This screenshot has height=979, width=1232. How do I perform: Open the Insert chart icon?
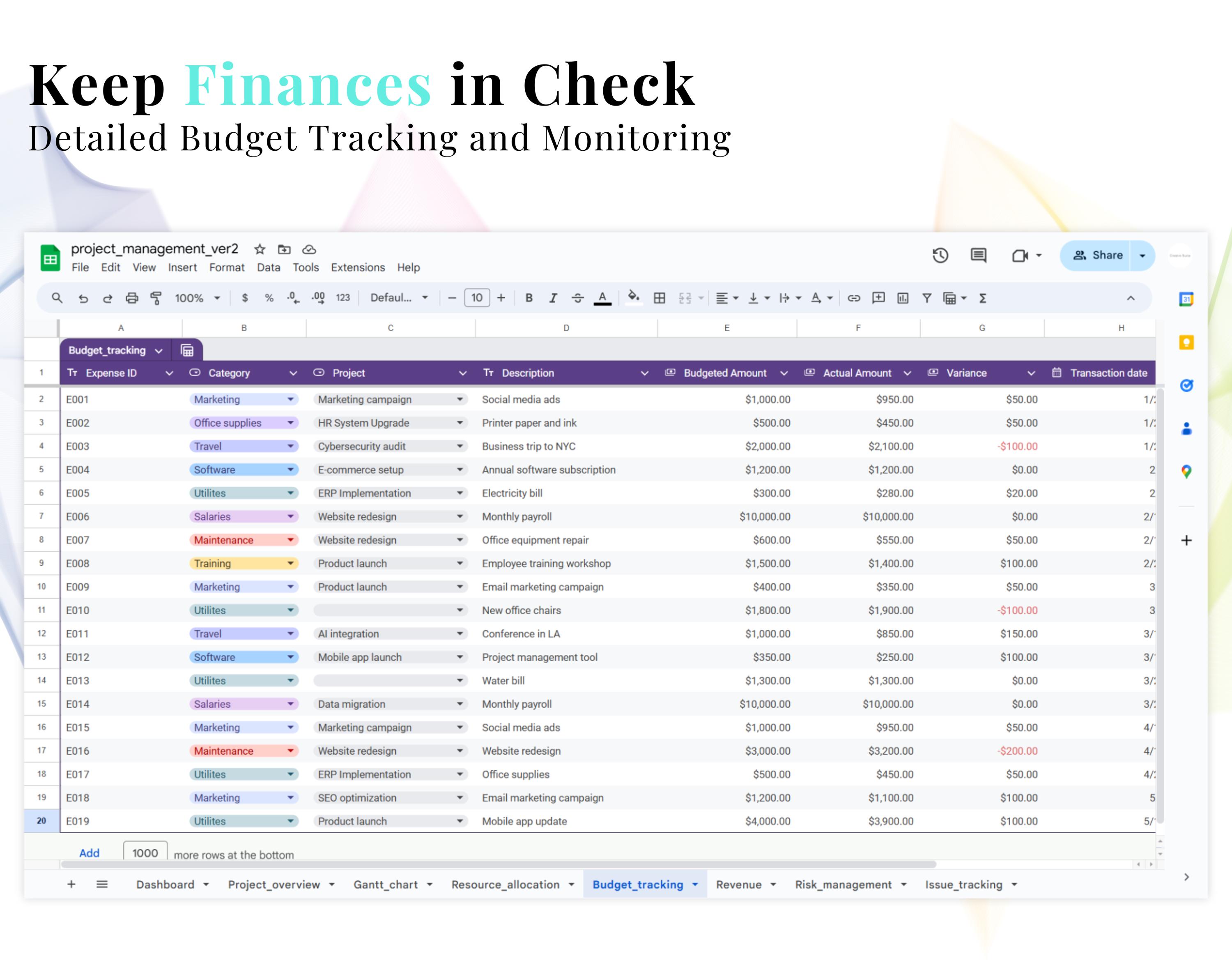(903, 297)
